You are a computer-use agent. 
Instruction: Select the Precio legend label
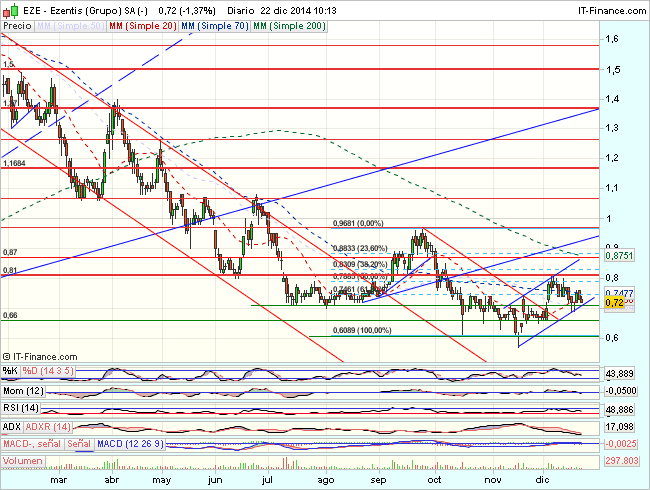tap(17, 26)
